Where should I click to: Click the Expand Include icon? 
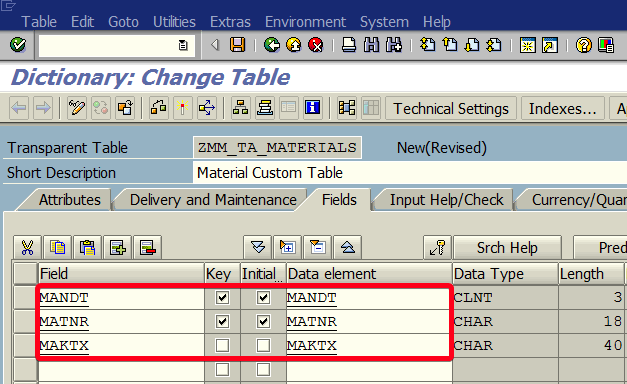click(x=288, y=248)
